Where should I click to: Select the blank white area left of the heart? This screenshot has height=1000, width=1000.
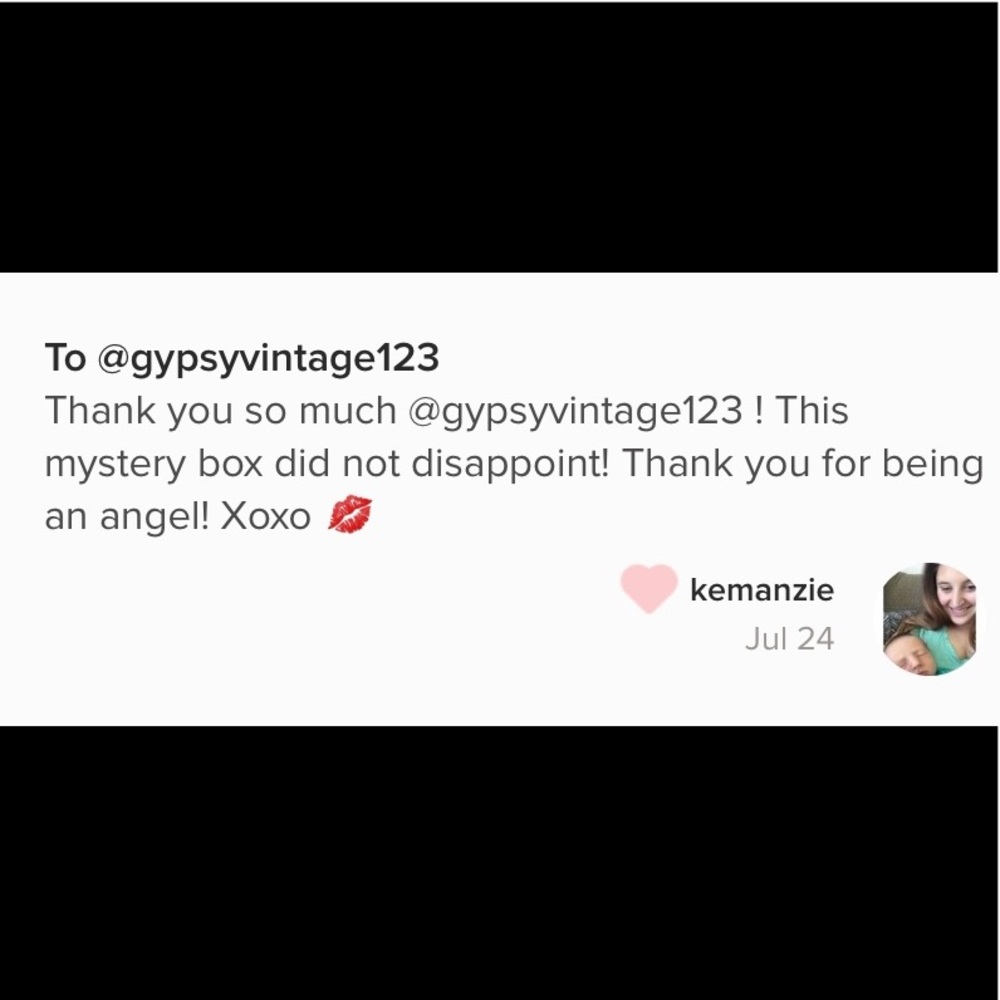pyautogui.click(x=319, y=612)
